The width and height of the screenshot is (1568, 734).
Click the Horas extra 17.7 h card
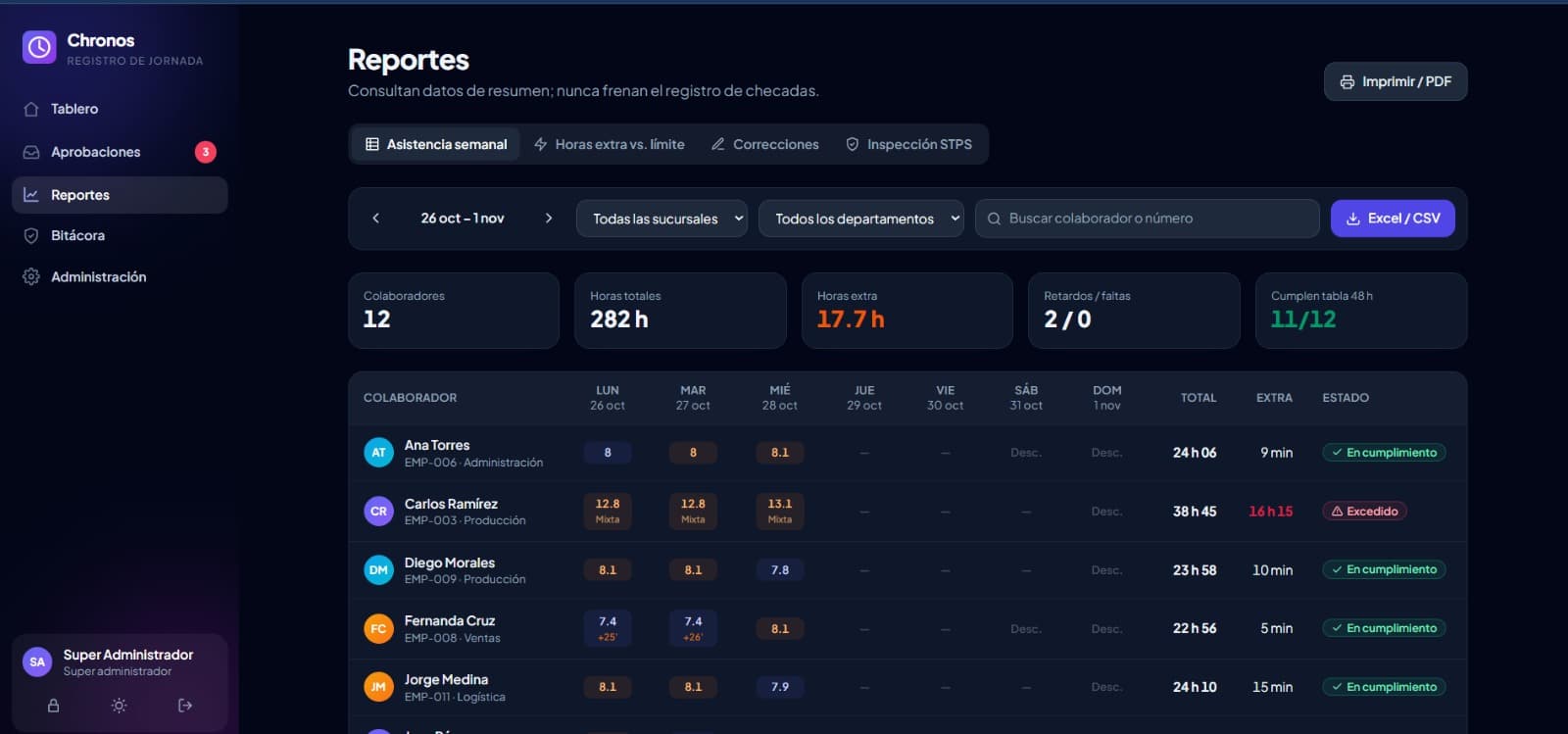pos(907,311)
